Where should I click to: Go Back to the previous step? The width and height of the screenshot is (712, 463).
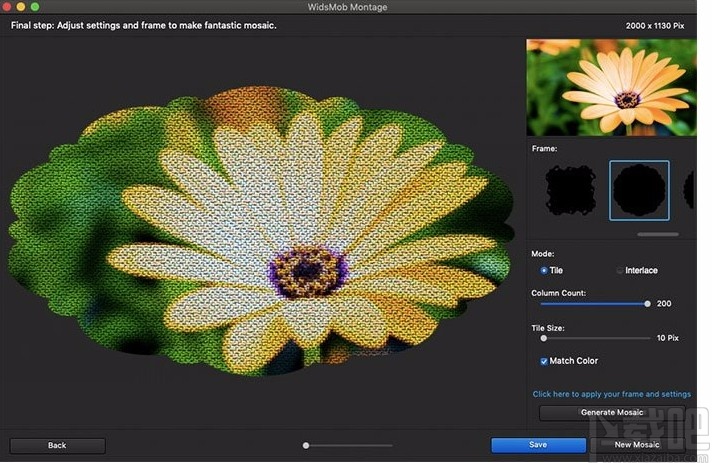[57, 445]
